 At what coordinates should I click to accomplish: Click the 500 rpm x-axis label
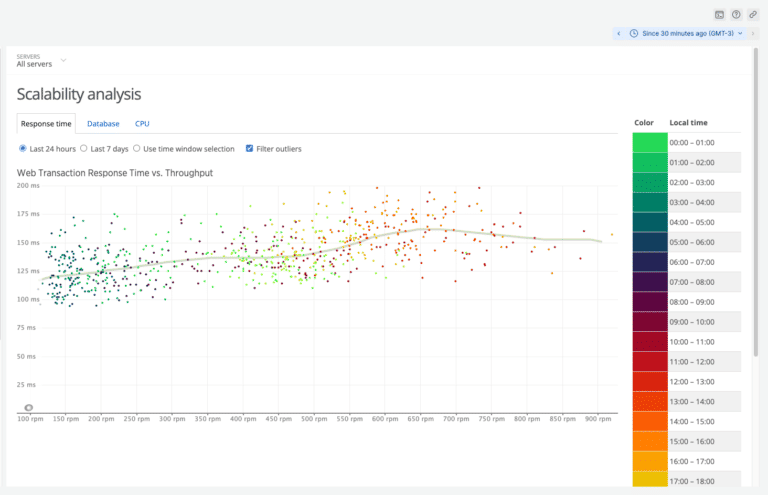coord(314,419)
